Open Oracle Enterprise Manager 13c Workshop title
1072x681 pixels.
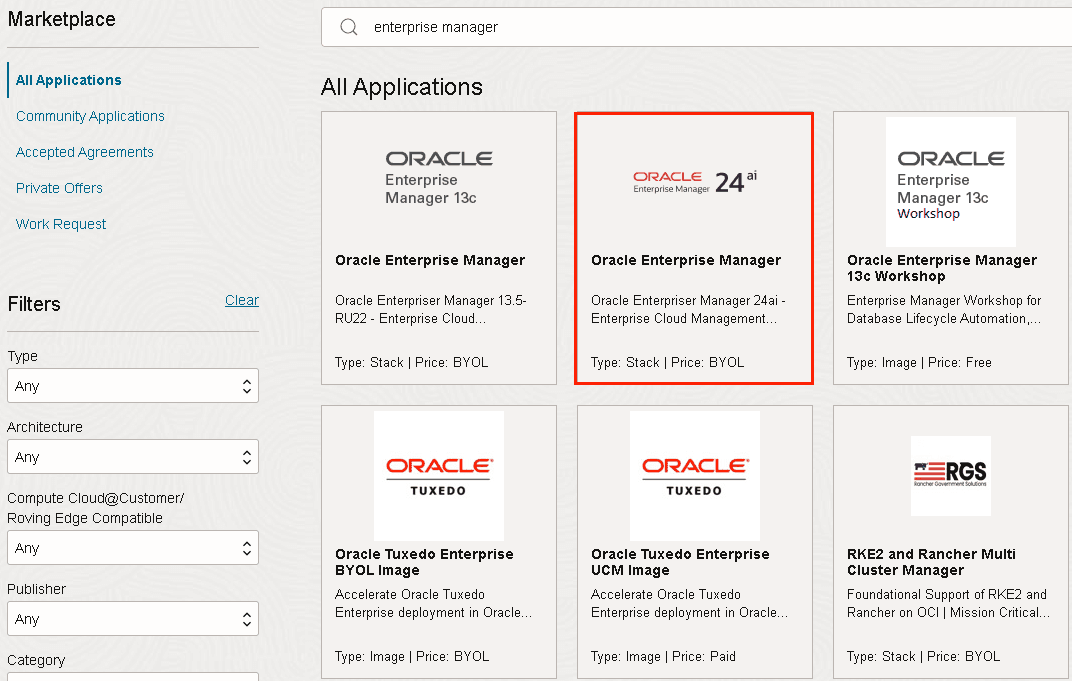point(942,268)
